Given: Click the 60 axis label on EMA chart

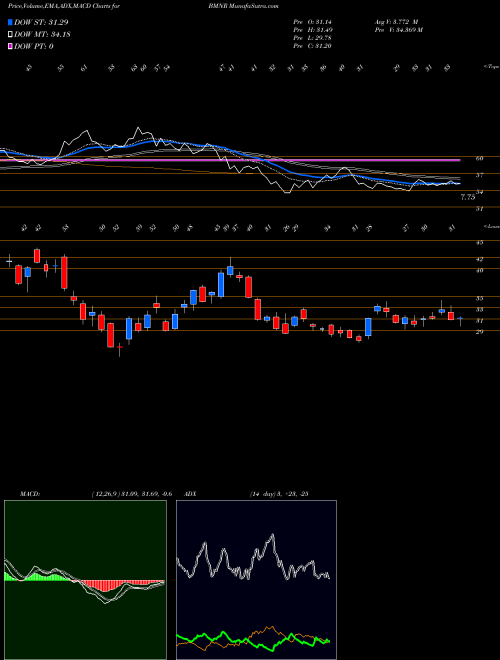Looking at the screenshot, I should tap(479, 158).
